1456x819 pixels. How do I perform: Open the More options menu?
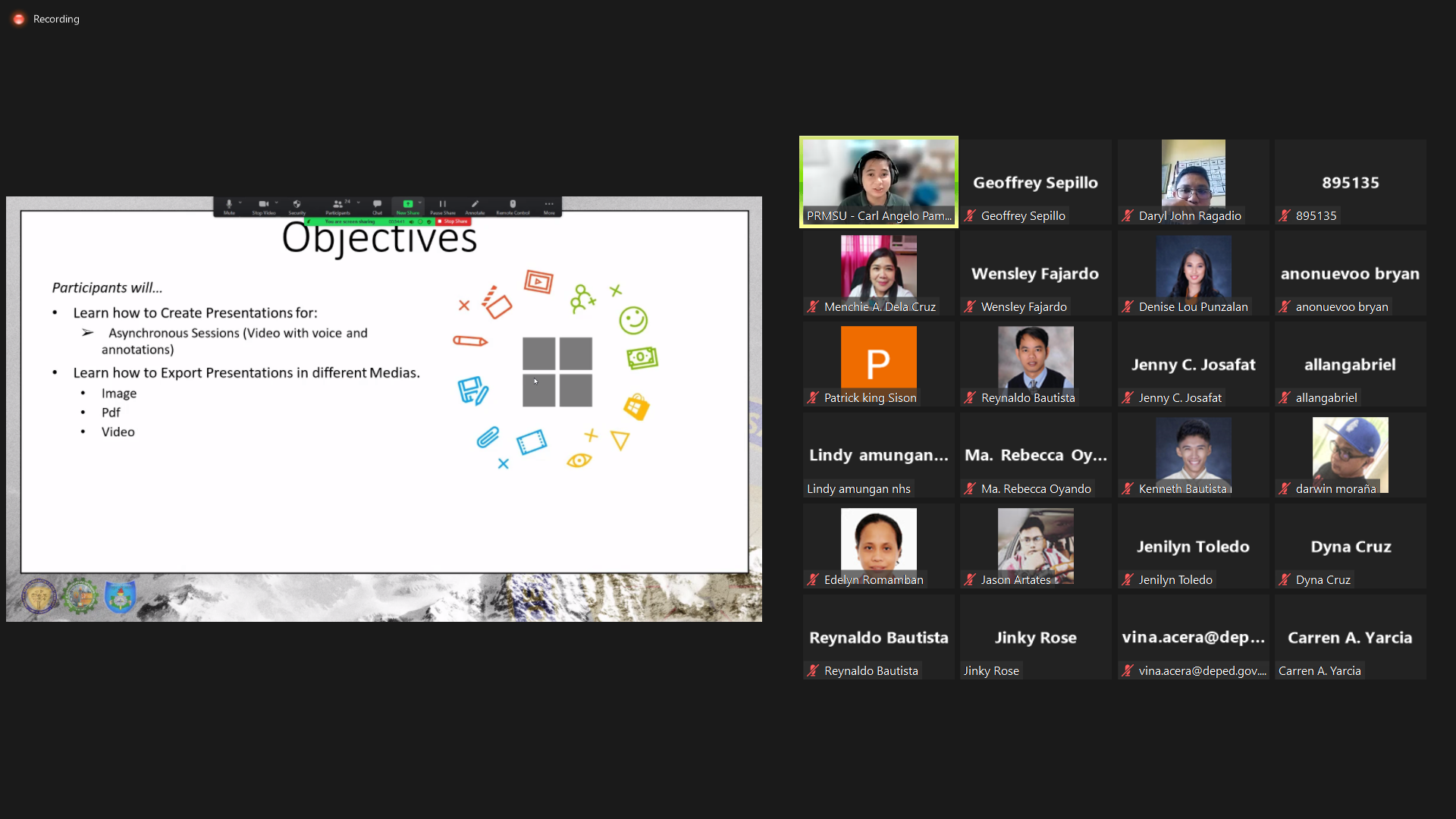click(x=549, y=204)
